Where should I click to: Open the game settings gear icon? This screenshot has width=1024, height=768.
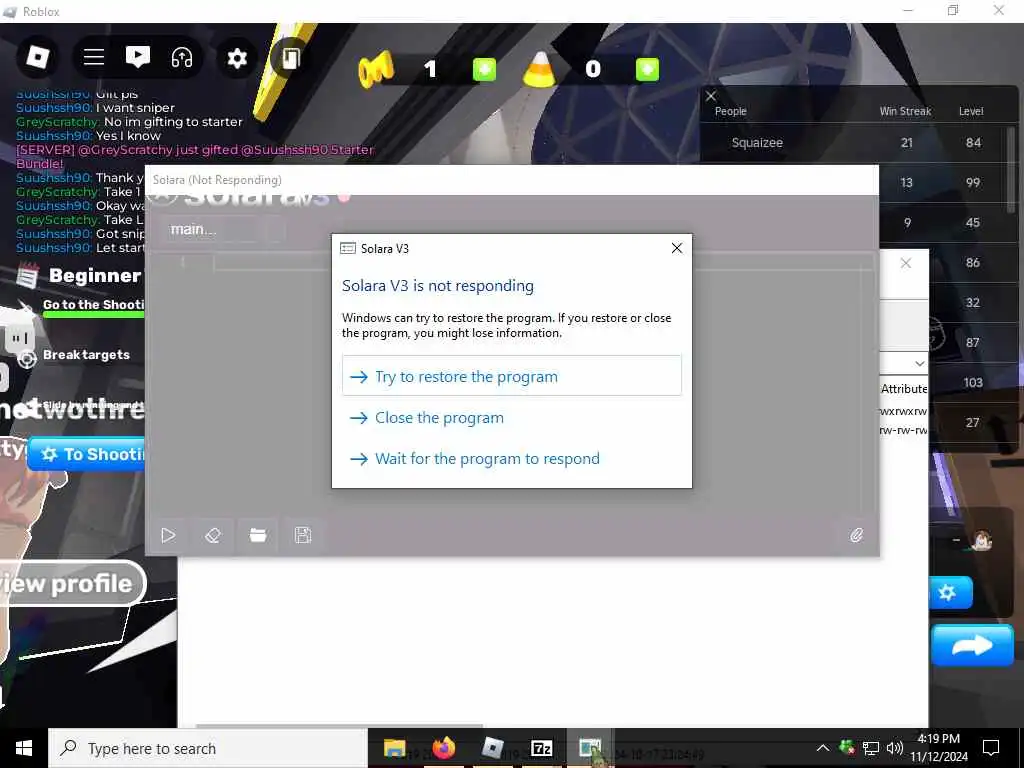237,58
